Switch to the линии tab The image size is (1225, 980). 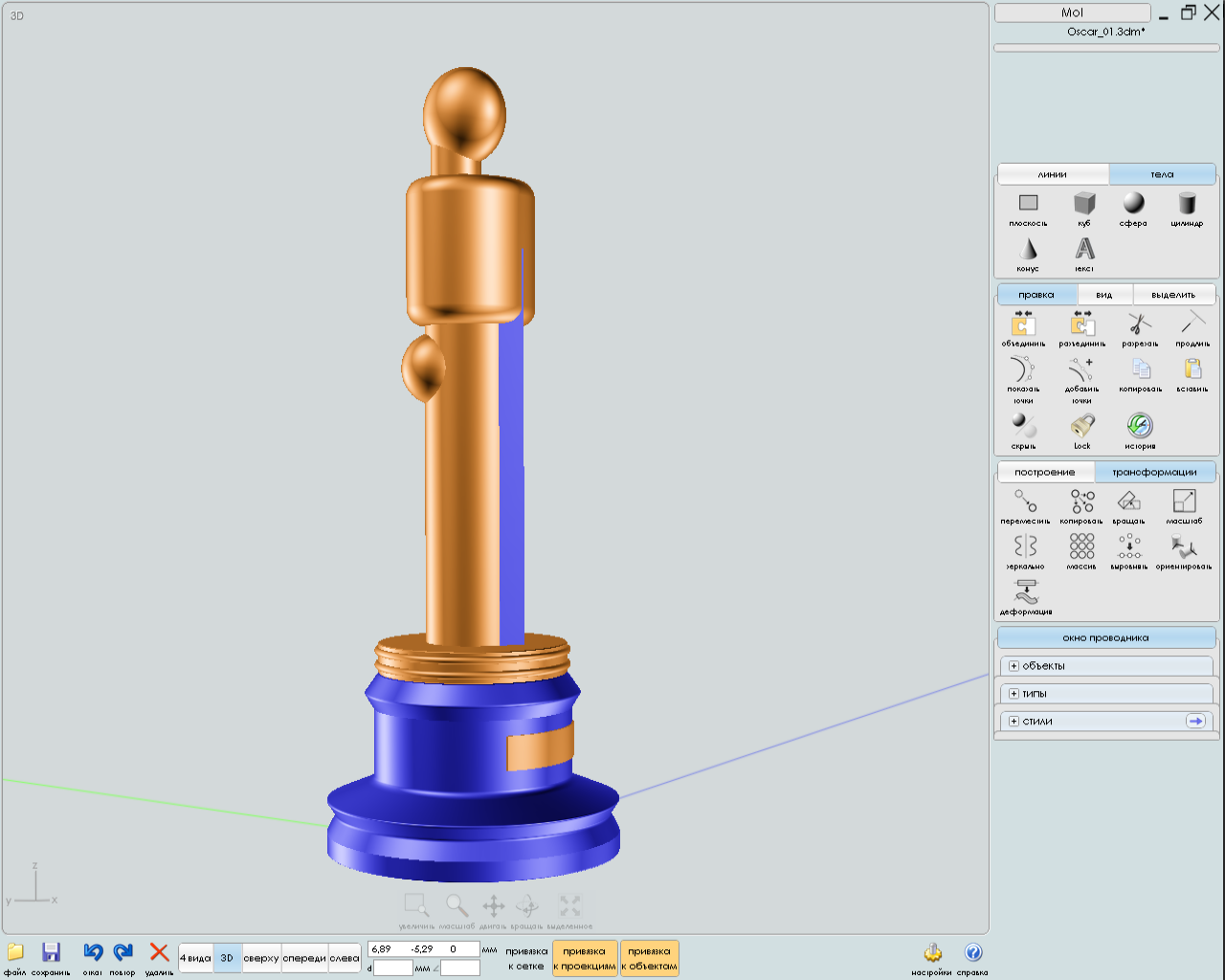coord(1053,174)
